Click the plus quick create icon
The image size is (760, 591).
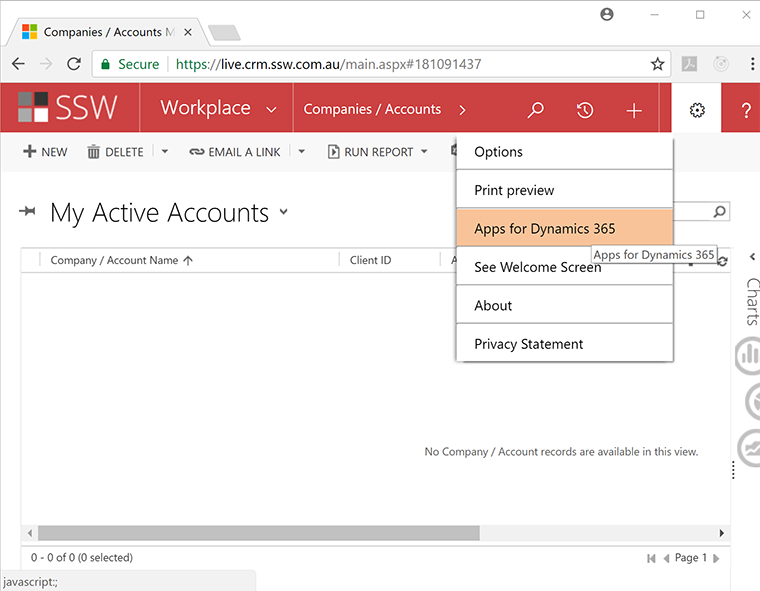[634, 110]
